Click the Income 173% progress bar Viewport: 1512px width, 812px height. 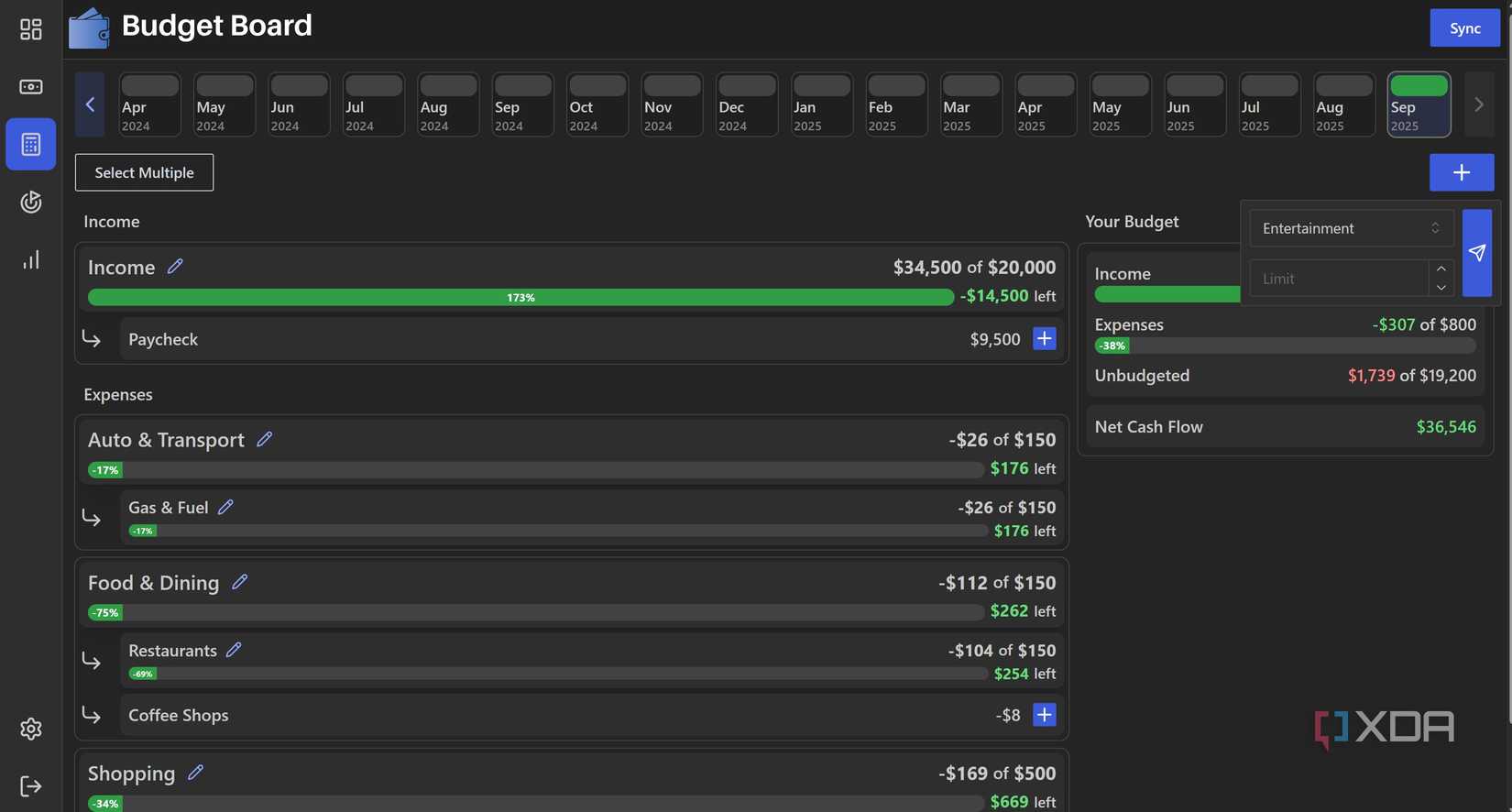tap(520, 298)
